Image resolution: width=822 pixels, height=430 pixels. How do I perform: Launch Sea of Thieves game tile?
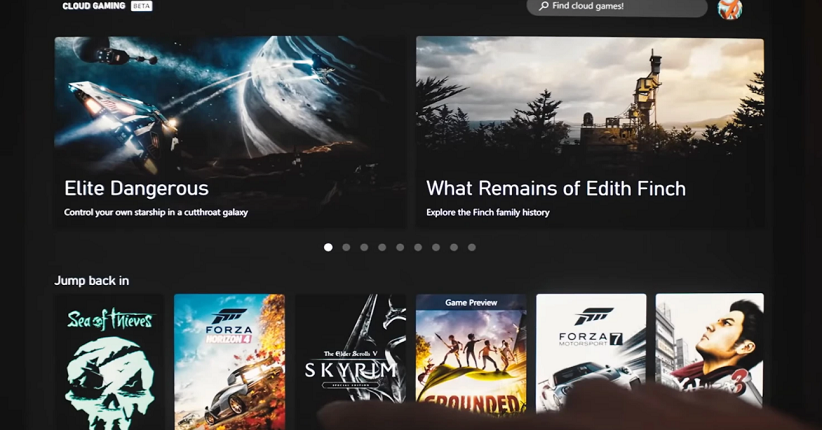[x=109, y=362]
